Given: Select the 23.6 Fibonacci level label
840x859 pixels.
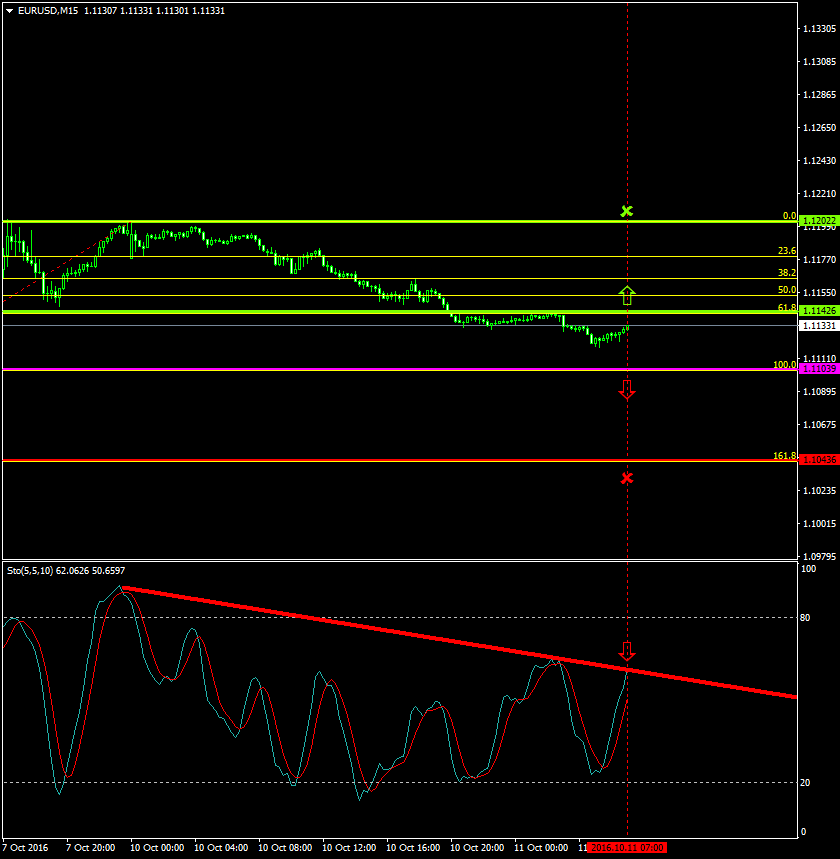Looking at the screenshot, I should 786,251.
